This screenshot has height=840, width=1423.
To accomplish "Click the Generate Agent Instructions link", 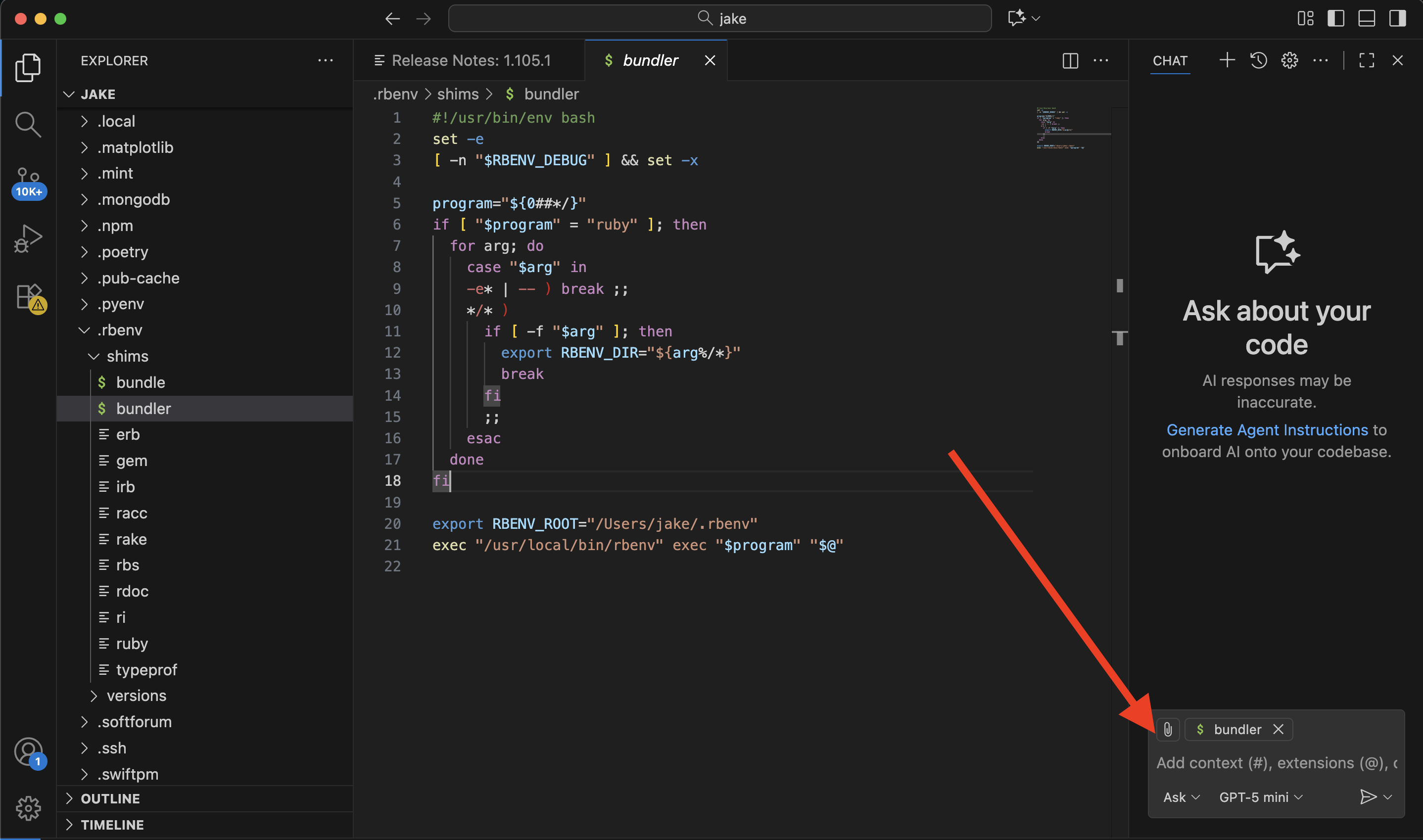I will tap(1267, 430).
